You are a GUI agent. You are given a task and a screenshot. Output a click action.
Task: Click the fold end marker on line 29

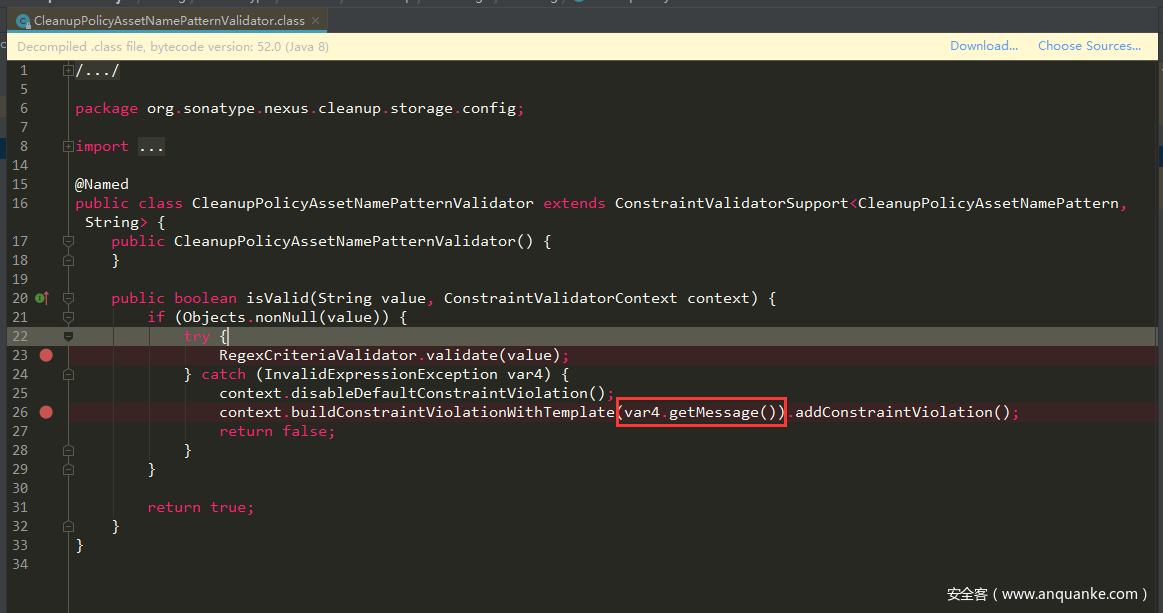pyautogui.click(x=68, y=470)
